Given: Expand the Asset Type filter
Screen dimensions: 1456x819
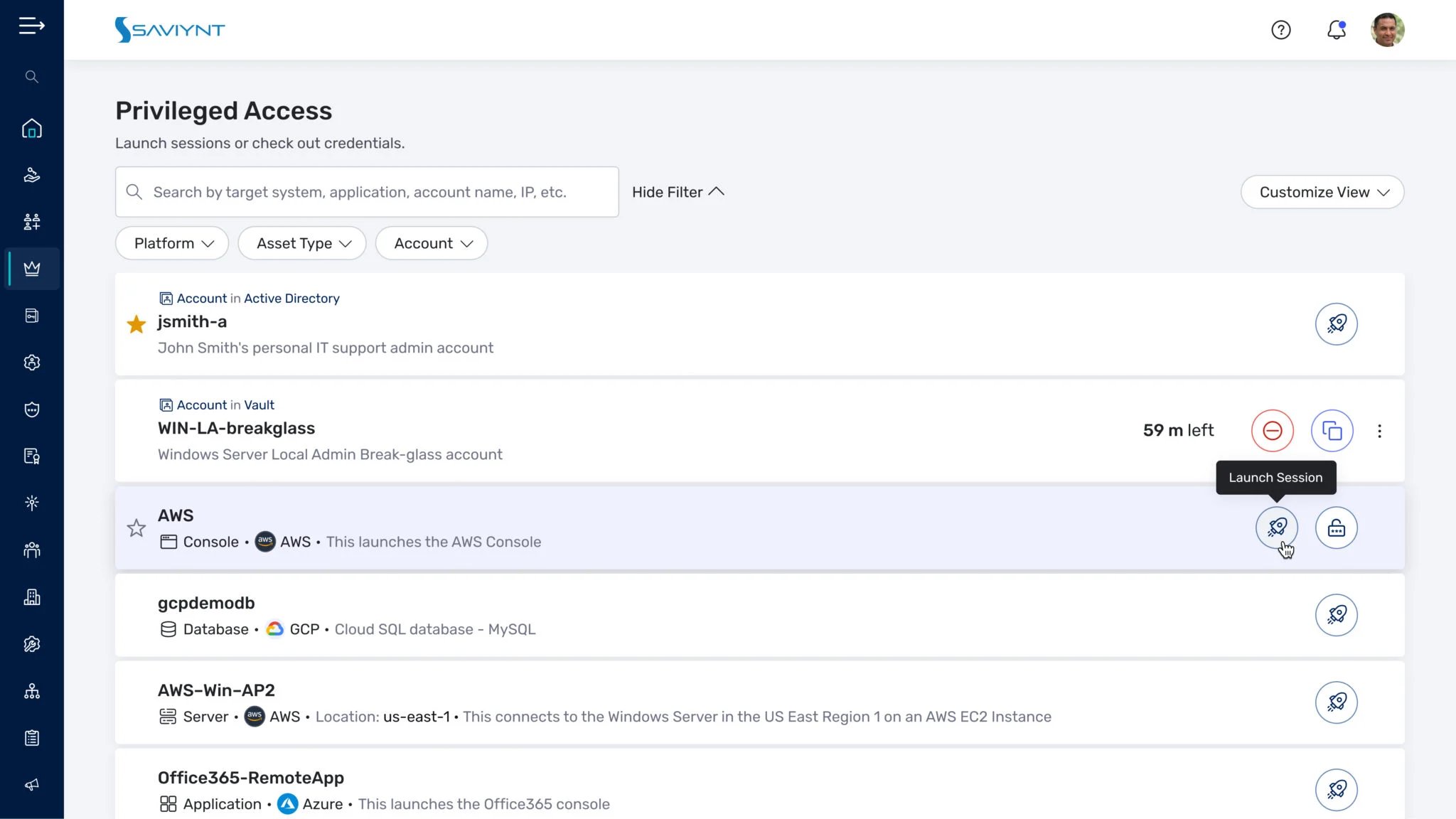Looking at the screenshot, I should click(301, 243).
